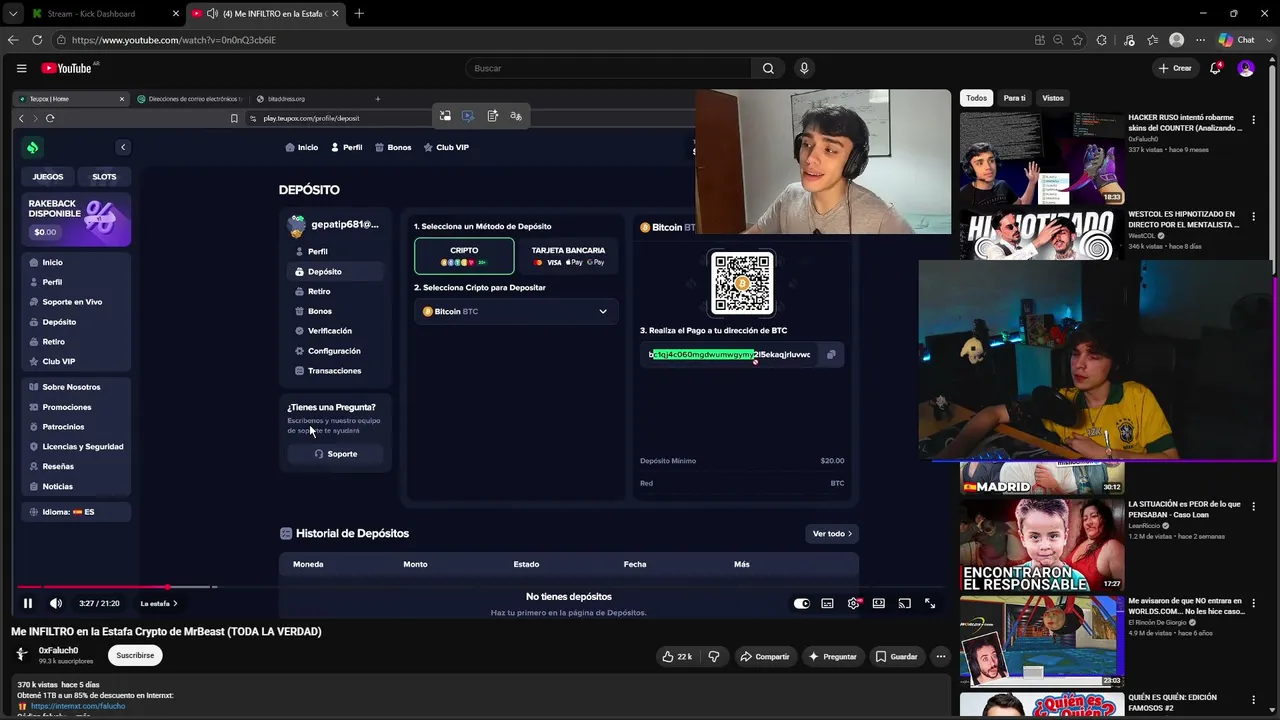Open the 'HACKER RUSO' recommended video thumbnail
Viewport: 1280px width, 720px height.
(1042, 158)
